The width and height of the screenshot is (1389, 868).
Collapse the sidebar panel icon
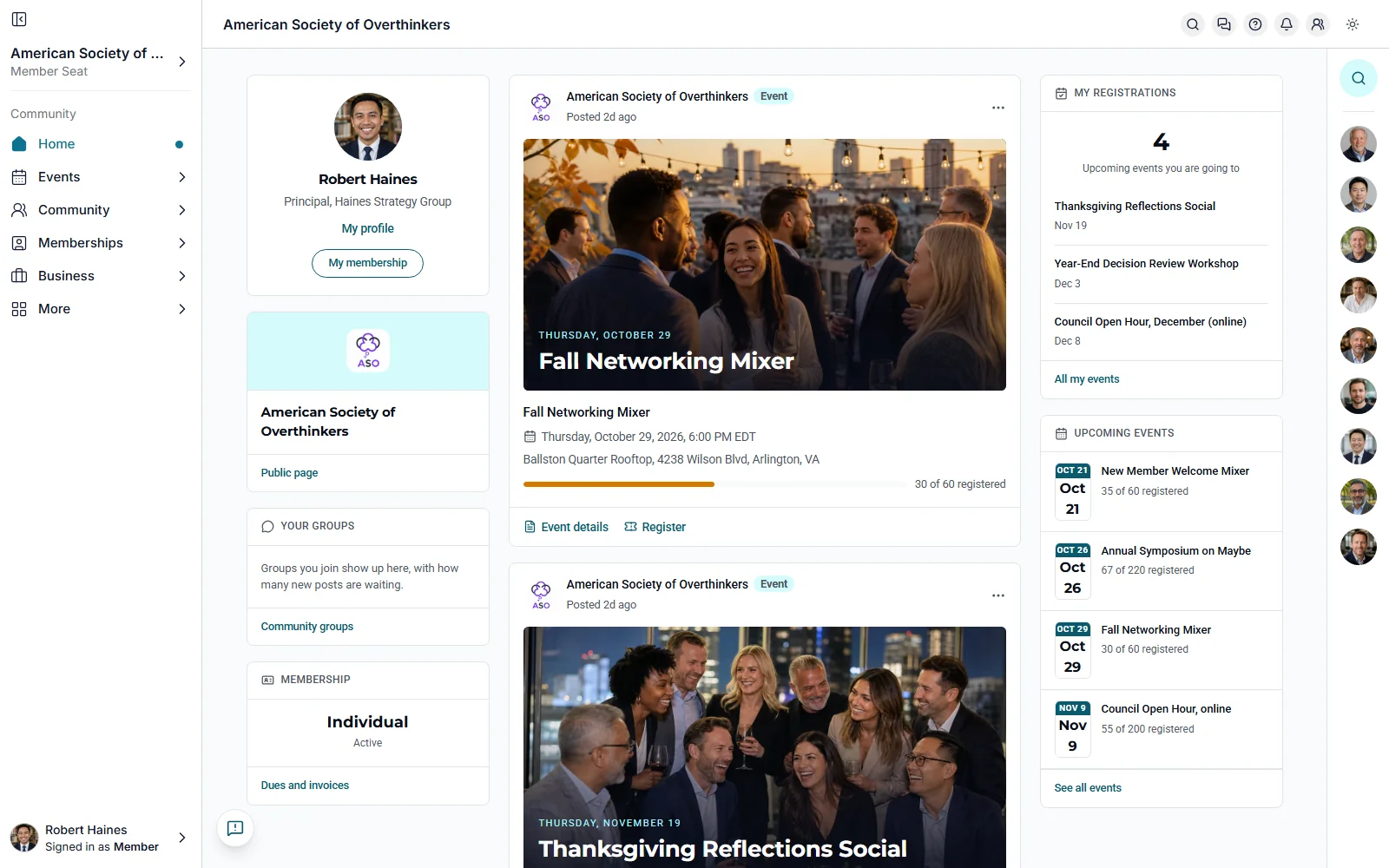[19, 19]
